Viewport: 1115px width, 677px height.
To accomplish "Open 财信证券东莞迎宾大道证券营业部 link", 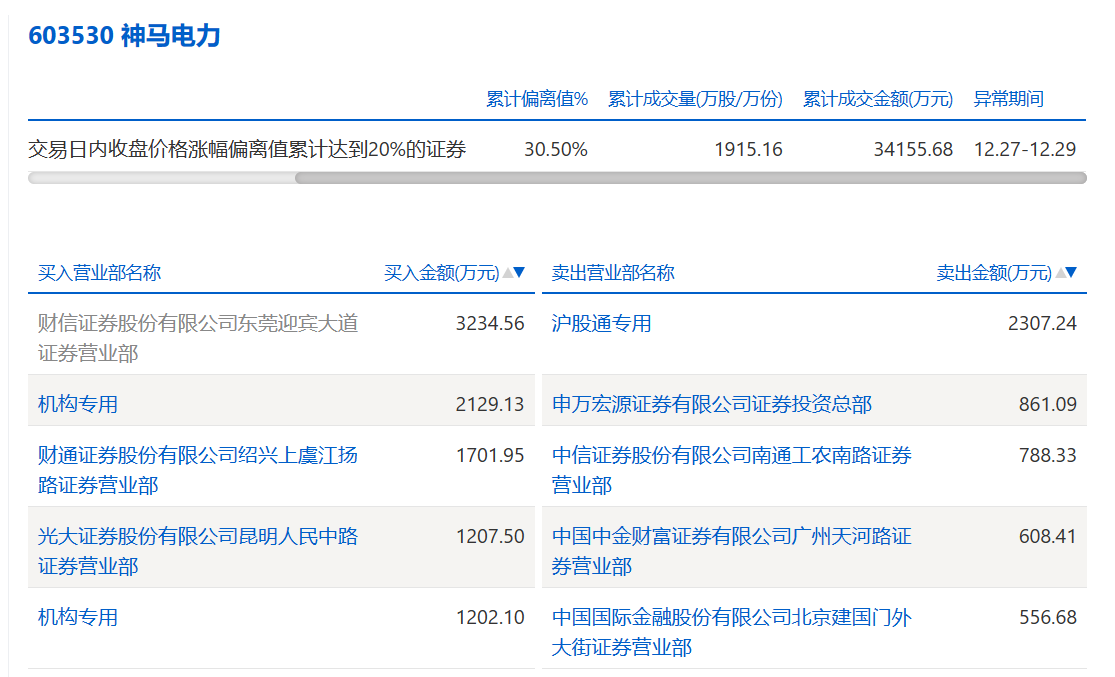I will coord(198,338).
